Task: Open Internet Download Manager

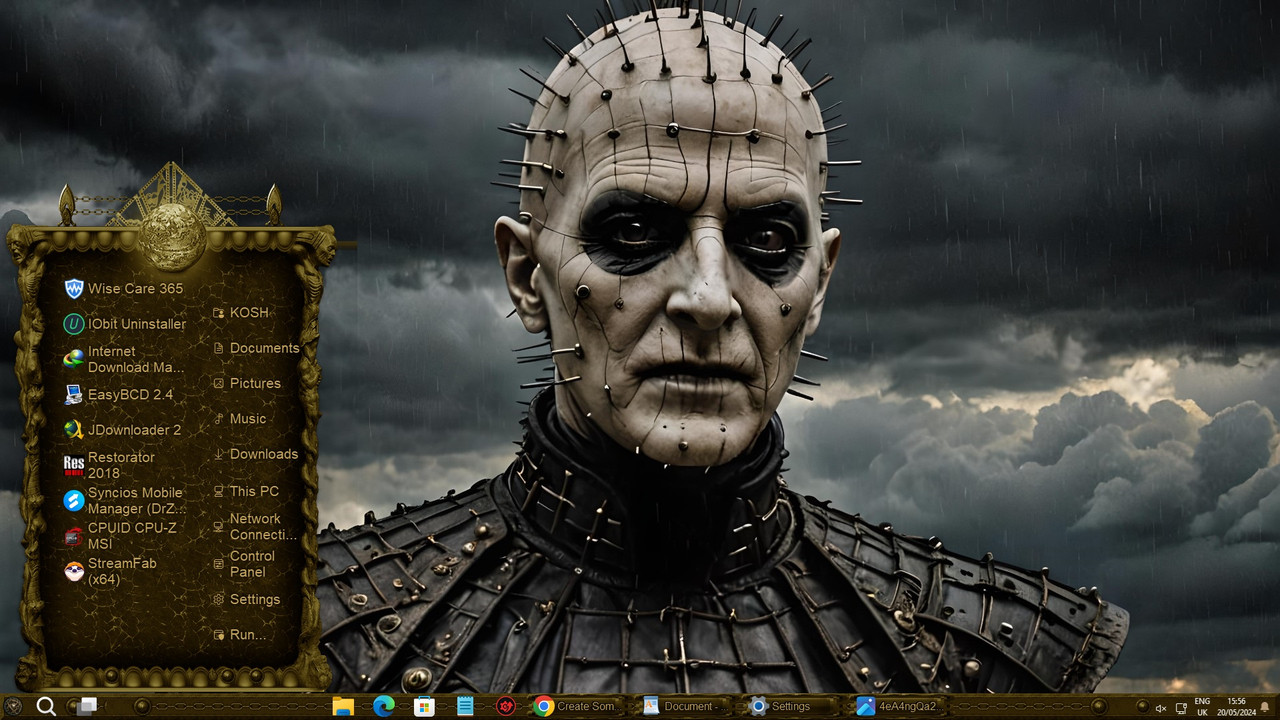Action: coord(125,359)
